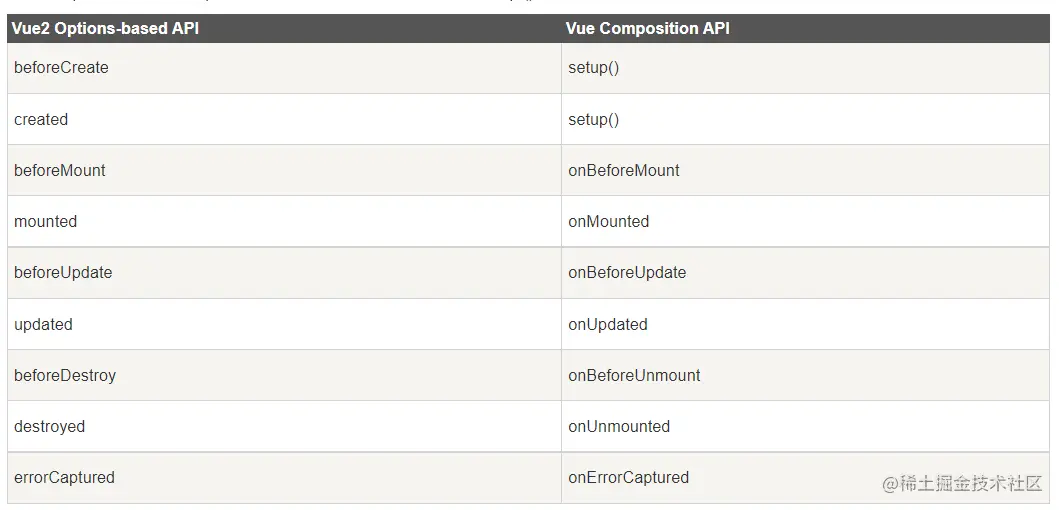The image size is (1059, 510).
Task: Select the destroyed cell
Action: [49, 427]
